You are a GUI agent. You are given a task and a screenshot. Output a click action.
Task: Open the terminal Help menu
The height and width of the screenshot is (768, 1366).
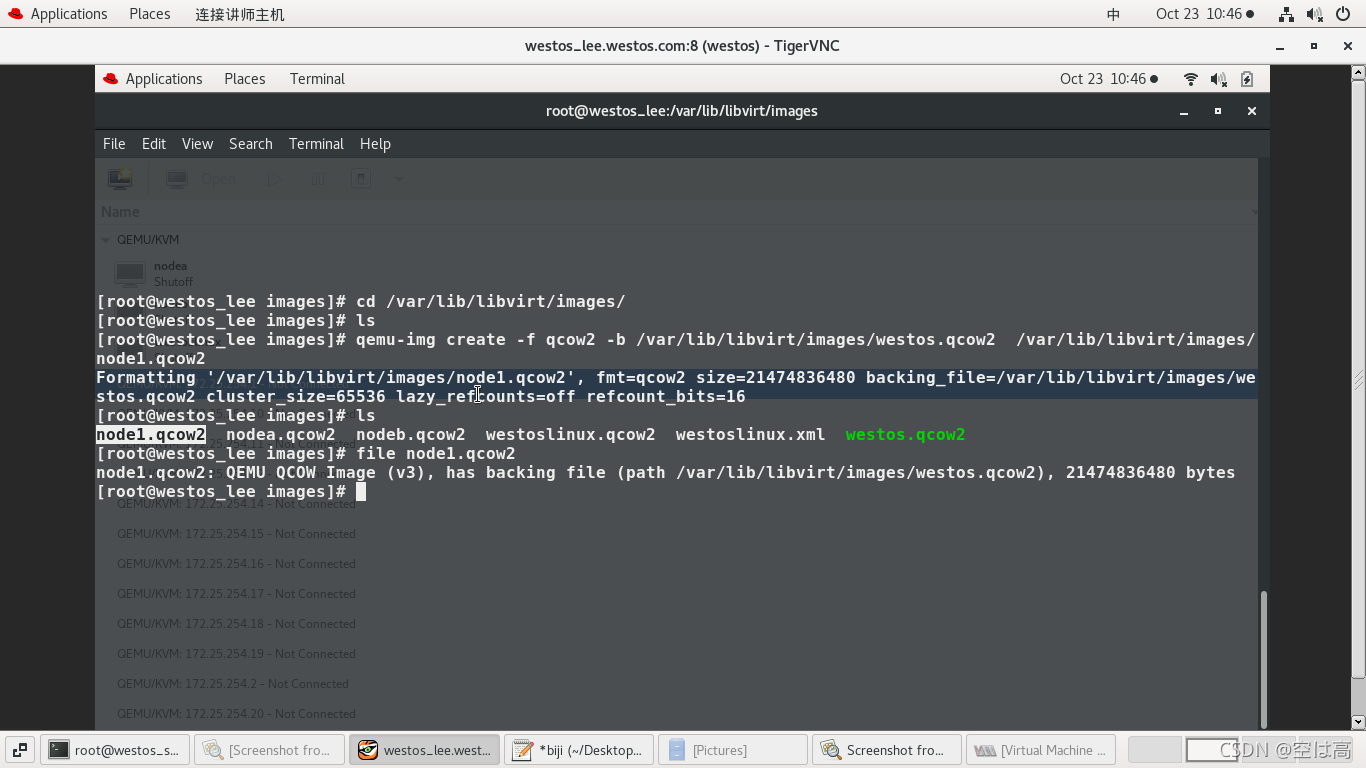tap(375, 144)
